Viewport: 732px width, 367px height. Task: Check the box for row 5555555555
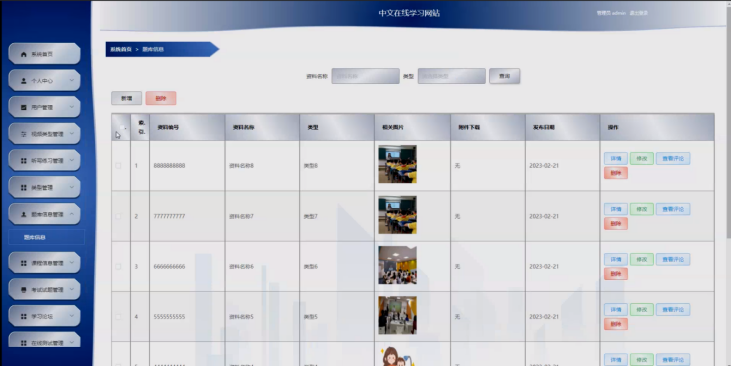point(118,317)
